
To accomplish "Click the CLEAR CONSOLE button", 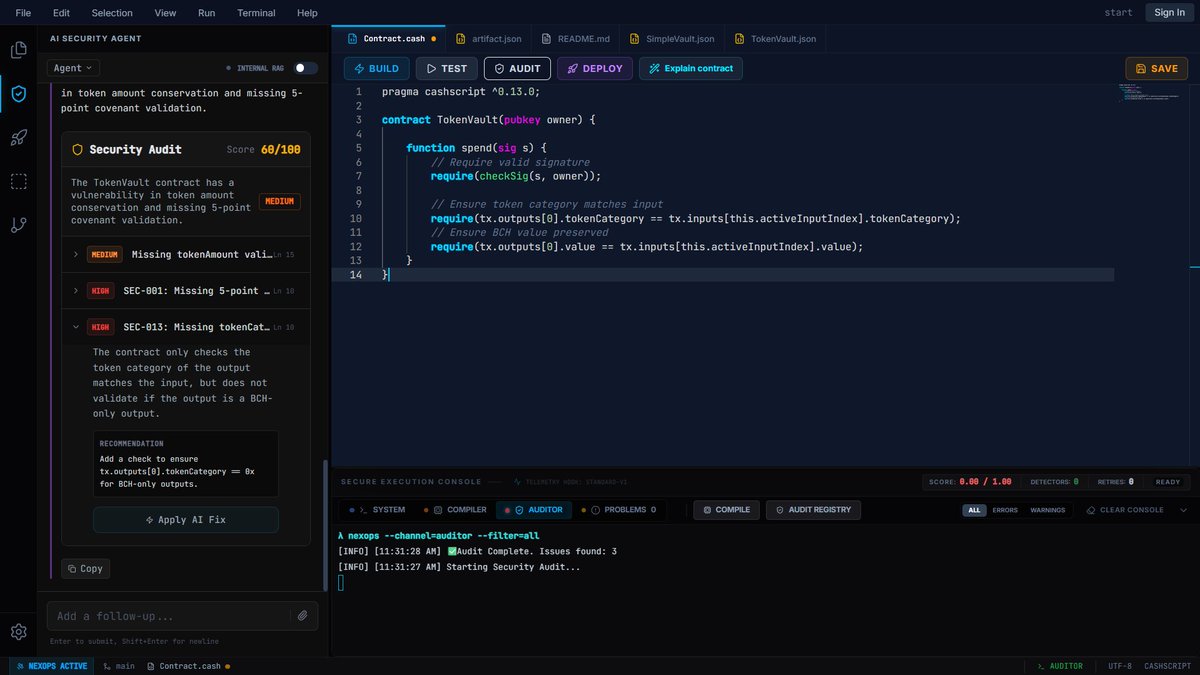I will (x=1125, y=510).
